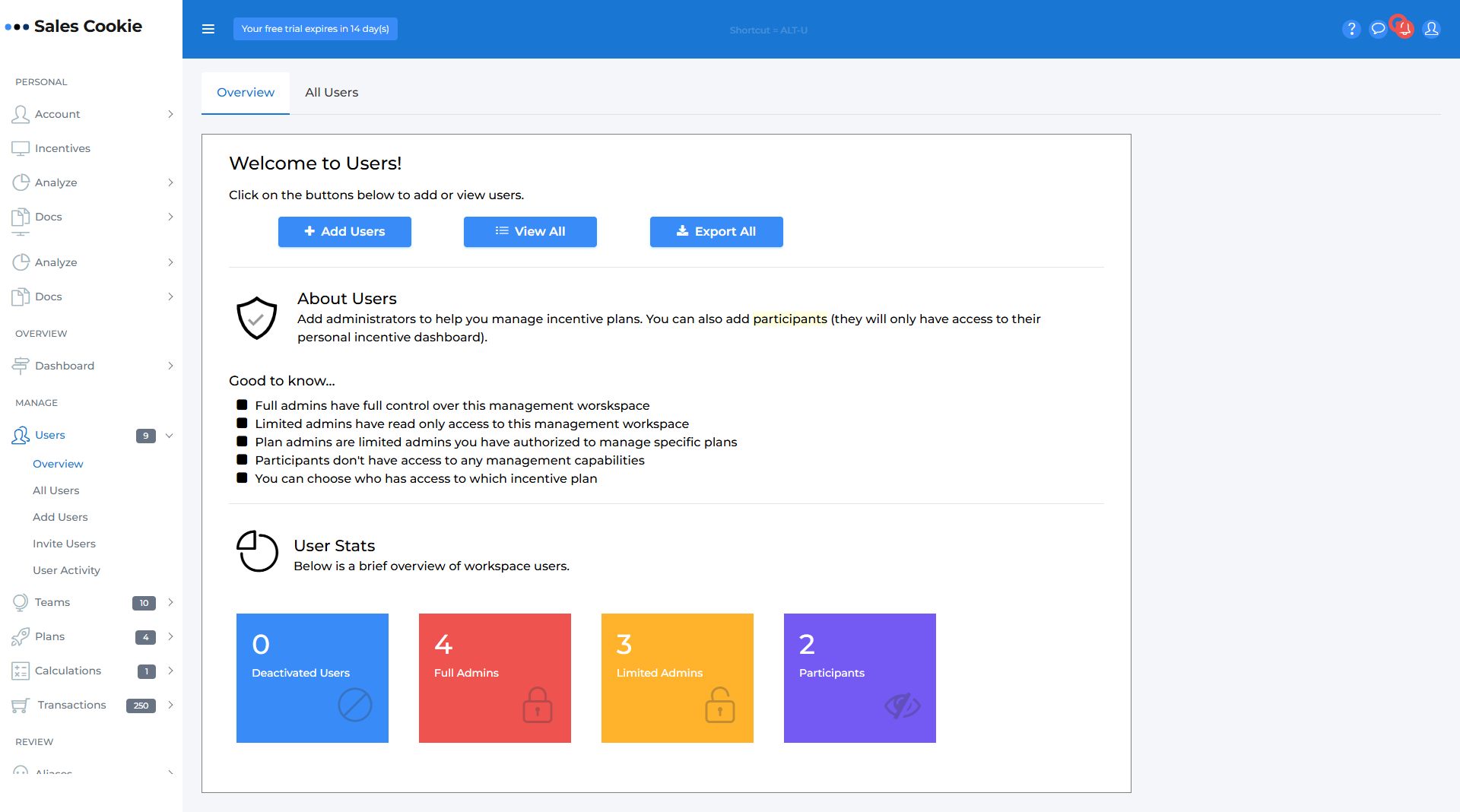The height and width of the screenshot is (812, 1460).
Task: Switch to the All Users tab
Action: coord(332,93)
